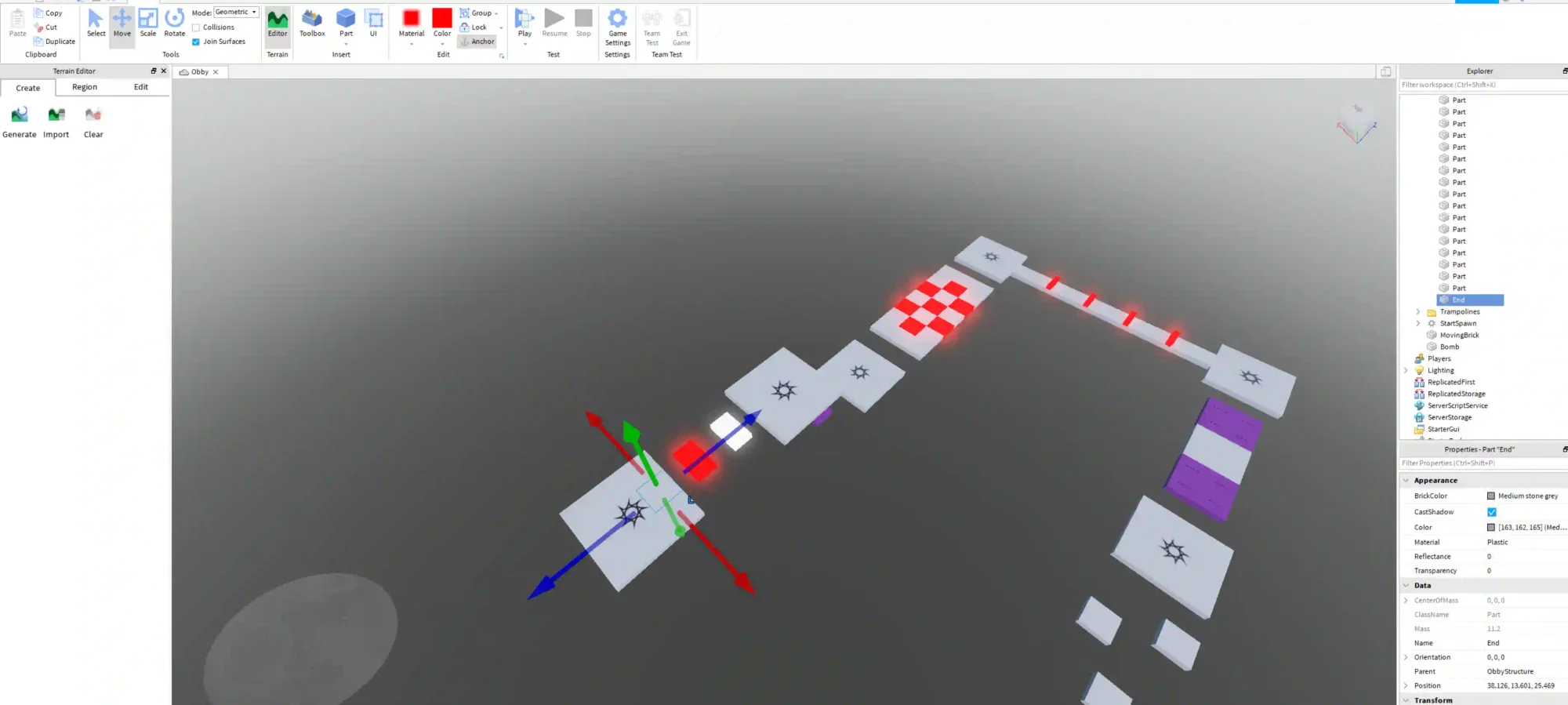Select MovingBrick in the Explorer tree
This screenshot has height=705, width=1568.
click(x=1458, y=336)
